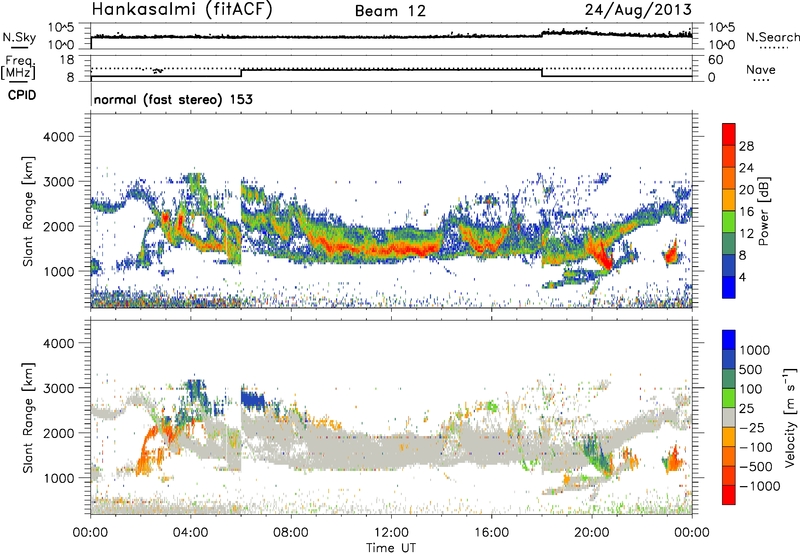Click frequency axis value '18'
The width and height of the screenshot is (800, 554).
click(67, 60)
